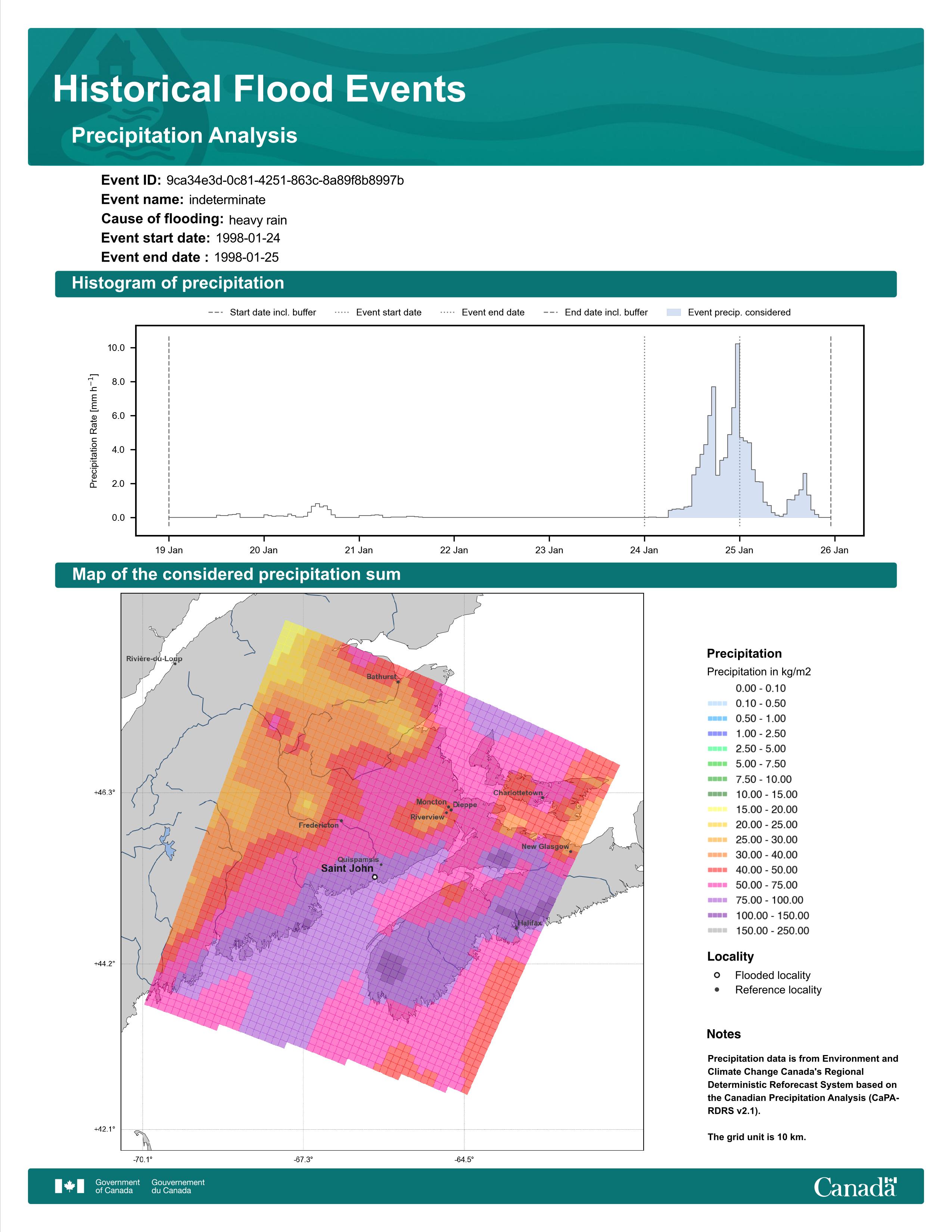The height and width of the screenshot is (1232, 952).
Task: Click the 25 Jan tick label on x-axis
Action: click(x=739, y=550)
